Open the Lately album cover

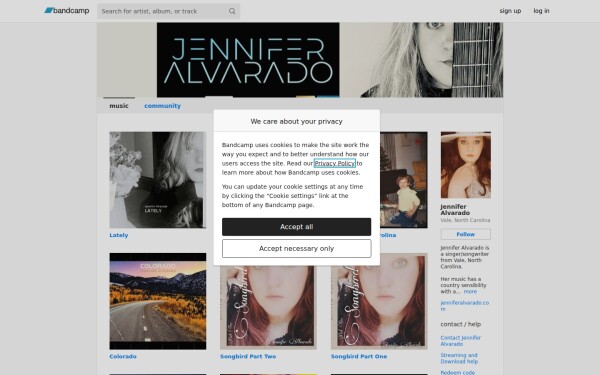coord(158,180)
